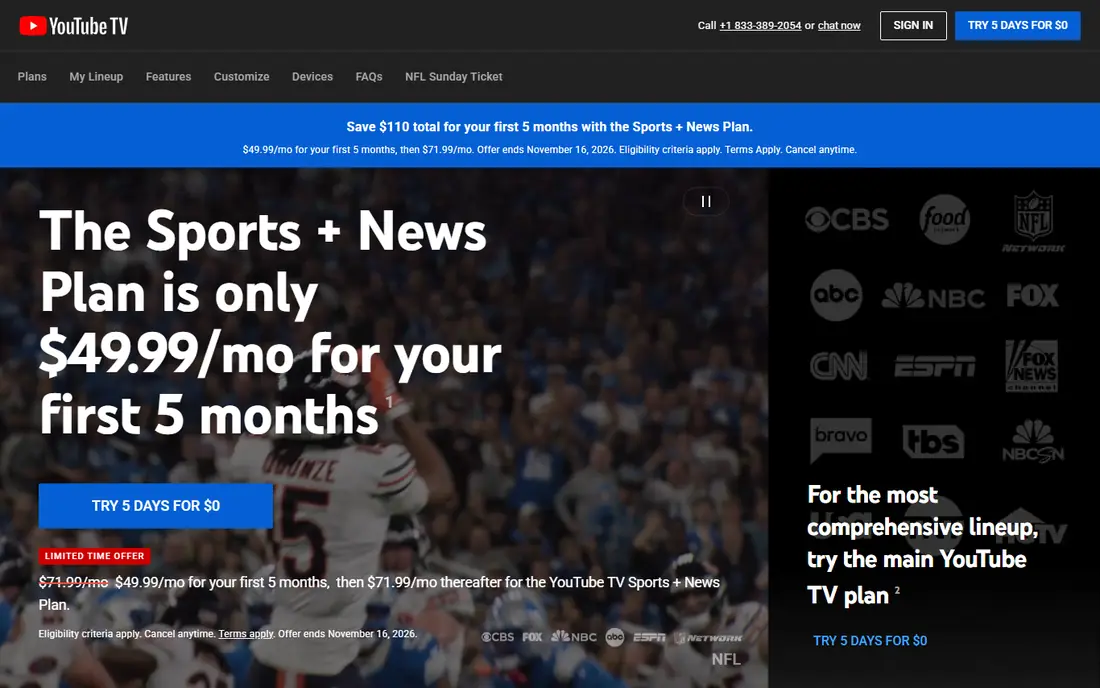The width and height of the screenshot is (1100, 688).
Task: Click the TBS logo
Action: [933, 441]
